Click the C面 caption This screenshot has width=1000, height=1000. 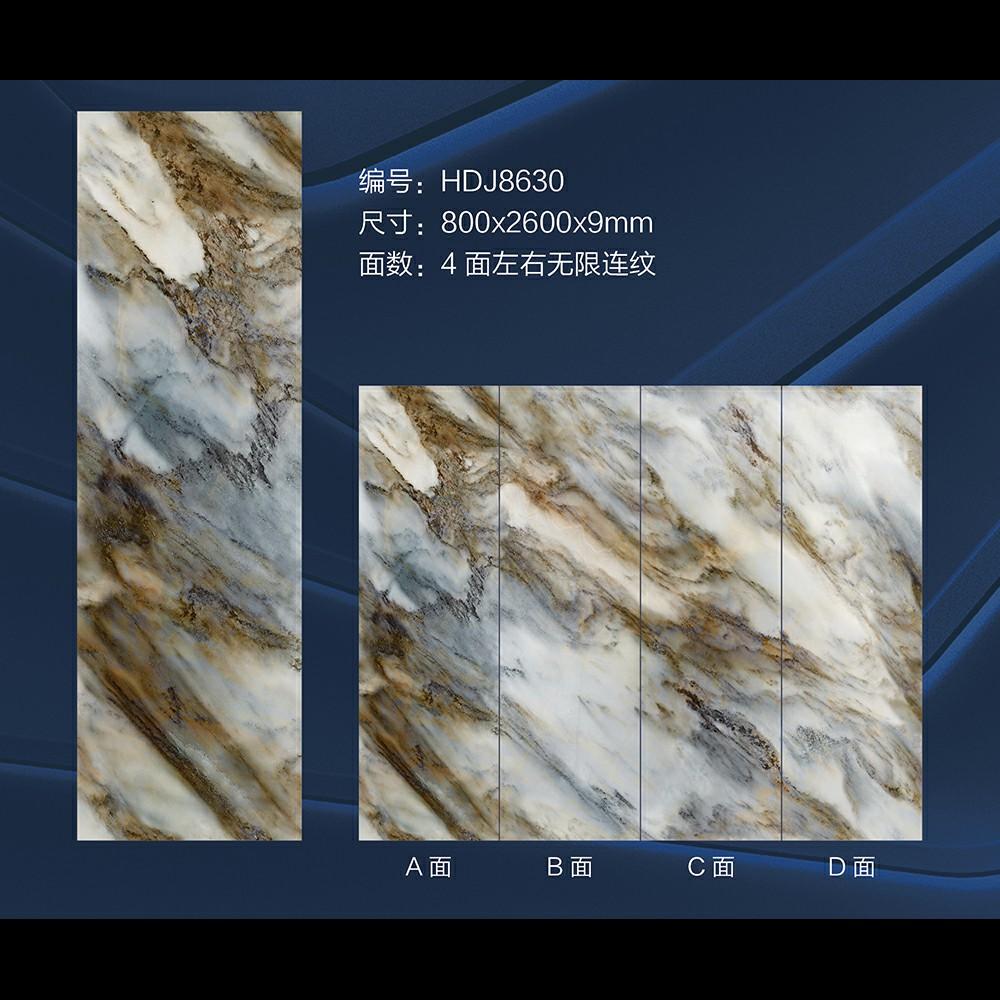coord(711,867)
